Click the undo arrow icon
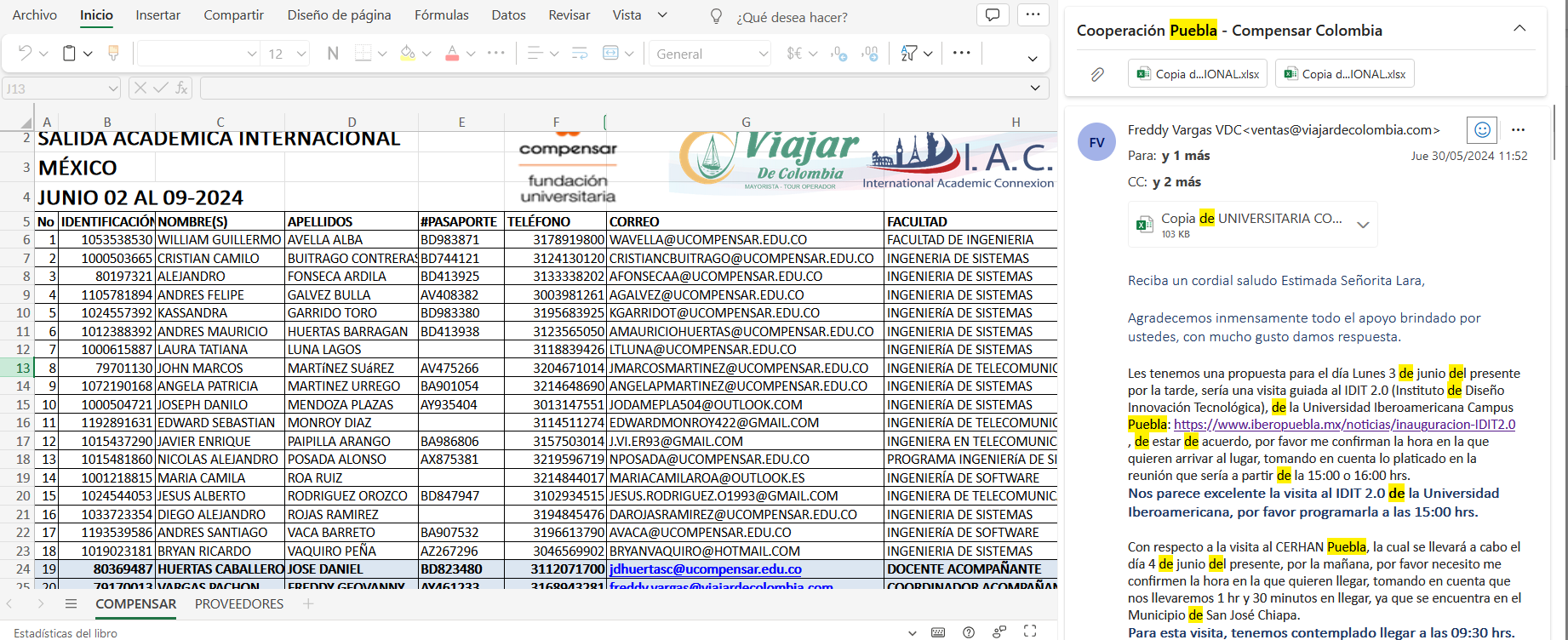The image size is (1568, 640). coord(25,54)
